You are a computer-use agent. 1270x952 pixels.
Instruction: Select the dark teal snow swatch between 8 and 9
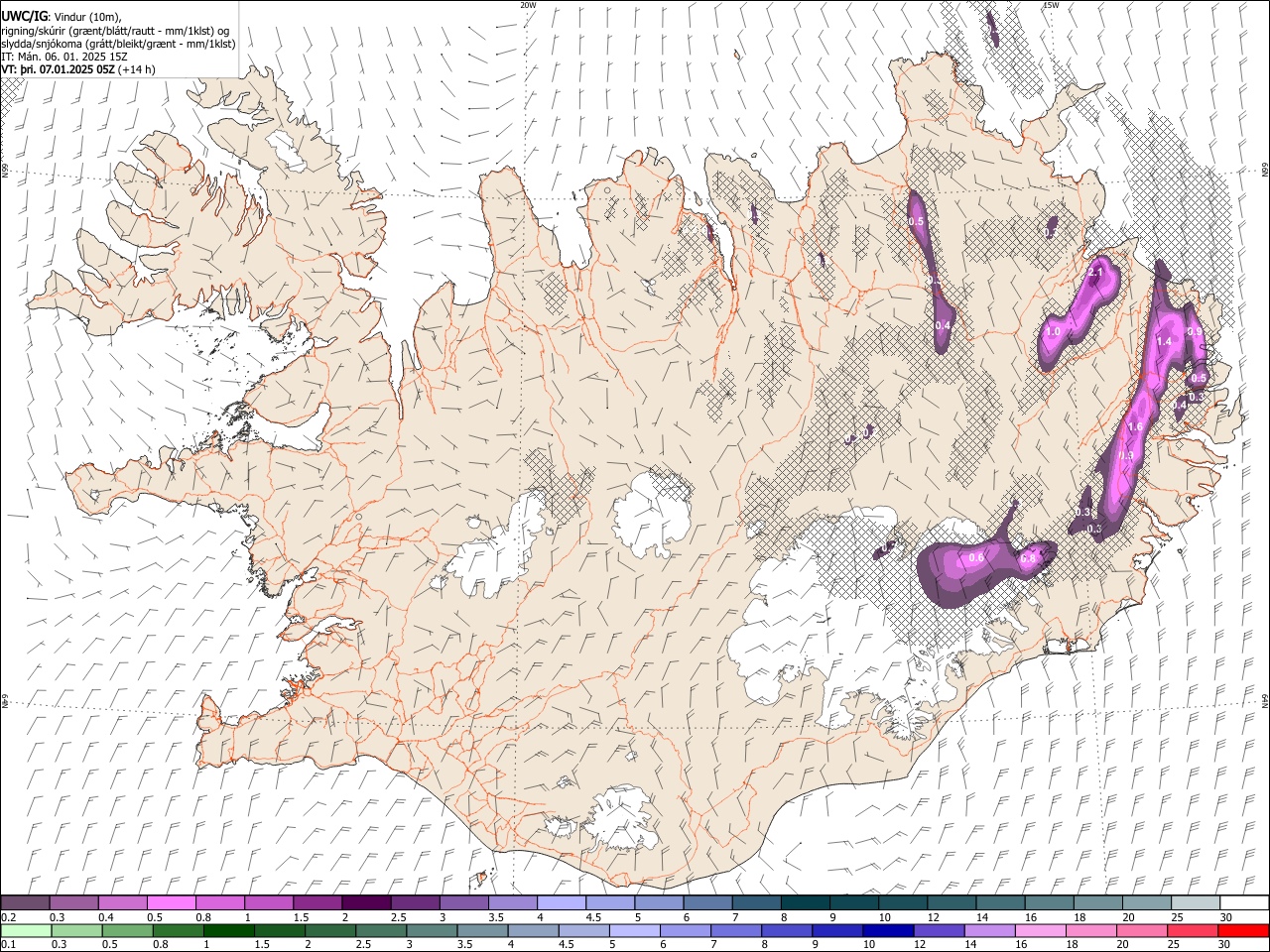coord(806,902)
